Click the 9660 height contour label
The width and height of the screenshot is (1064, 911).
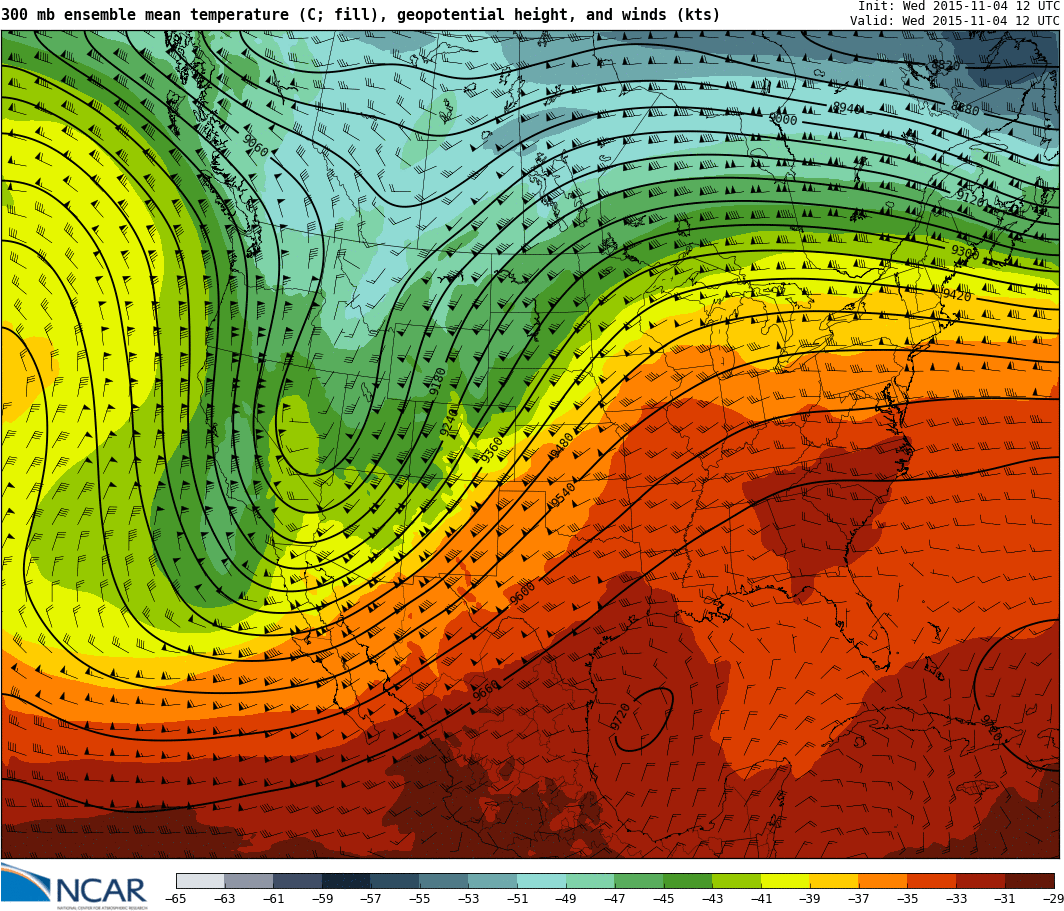[486, 690]
